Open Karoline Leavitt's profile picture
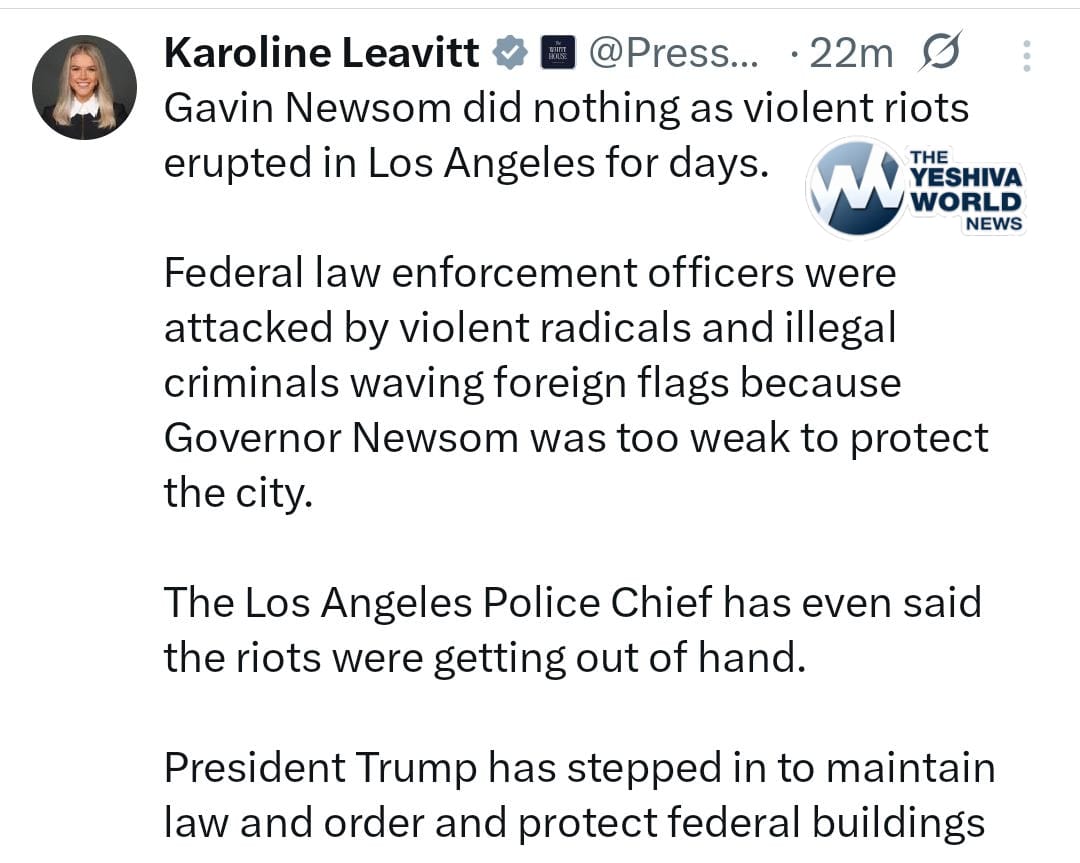The height and width of the screenshot is (863, 1080). [x=84, y=88]
